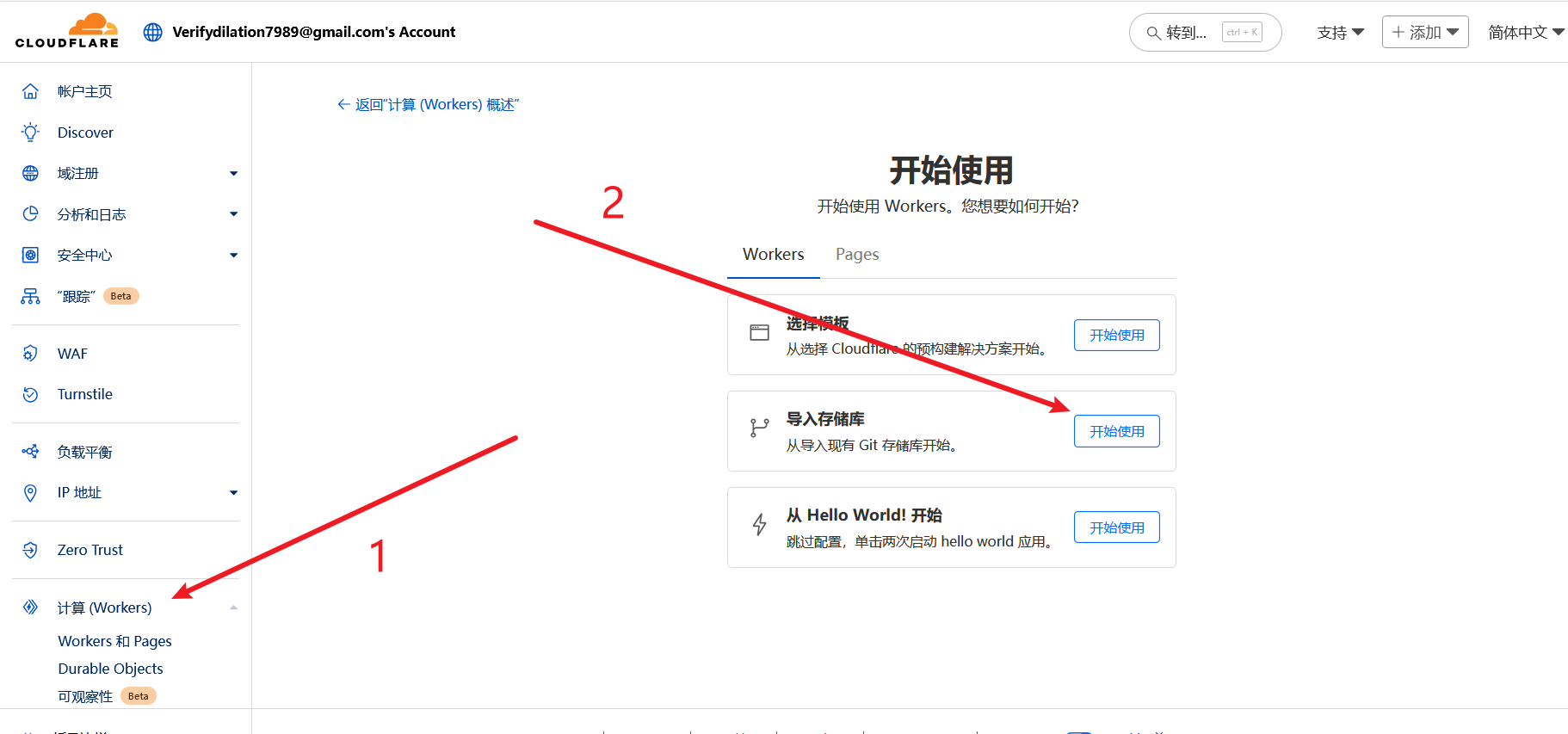Click the WAF shield icon
This screenshot has height=734, width=1568.
(30, 354)
